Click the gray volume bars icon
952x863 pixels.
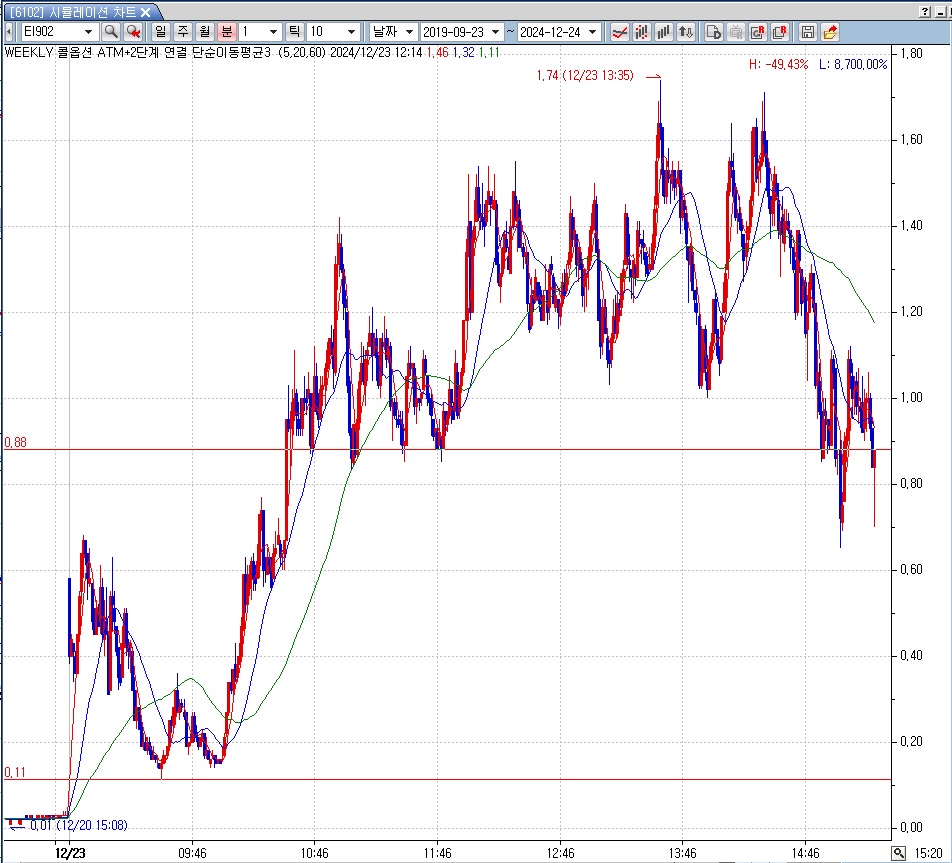point(664,32)
